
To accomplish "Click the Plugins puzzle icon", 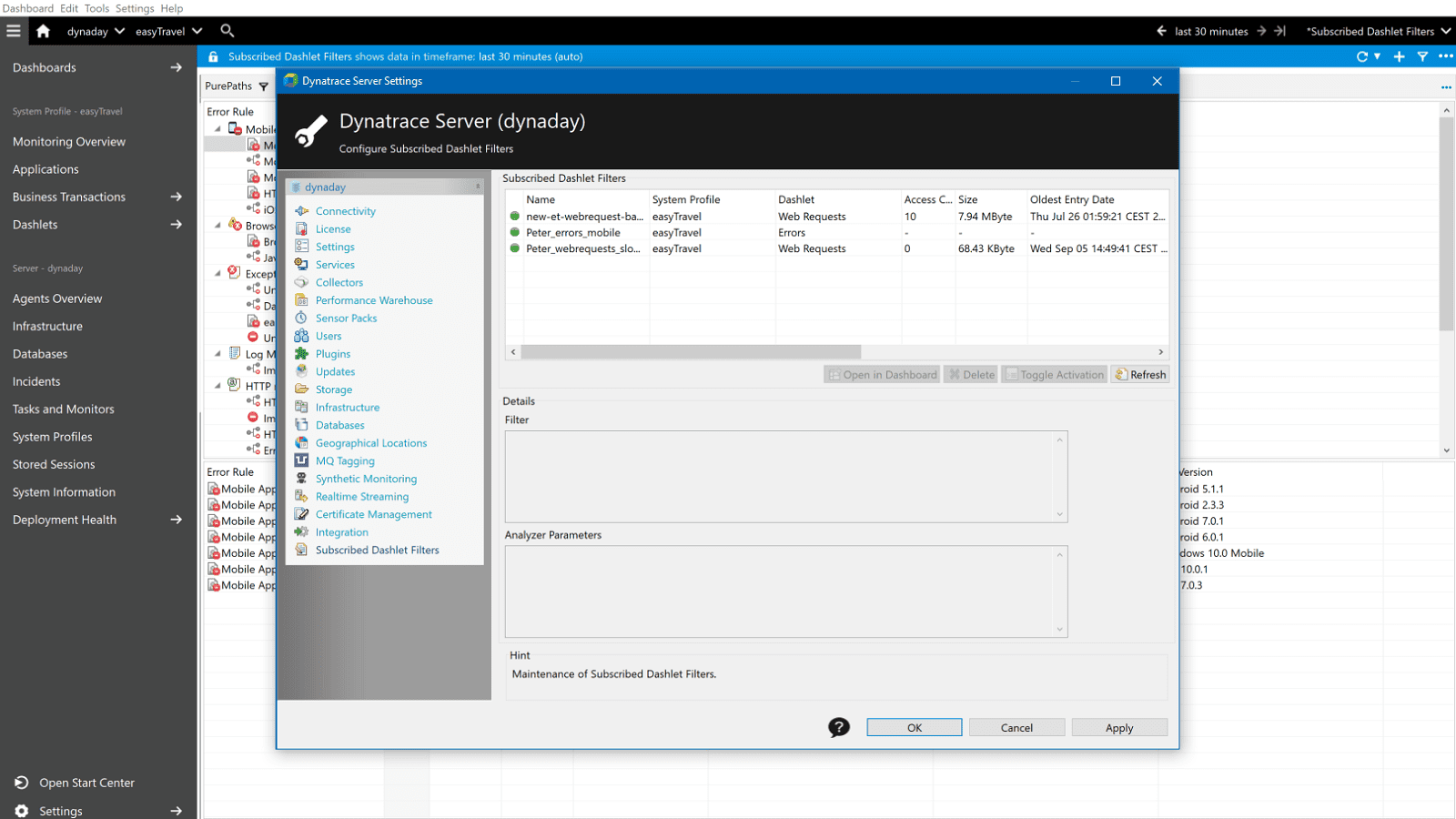I will (302, 354).
